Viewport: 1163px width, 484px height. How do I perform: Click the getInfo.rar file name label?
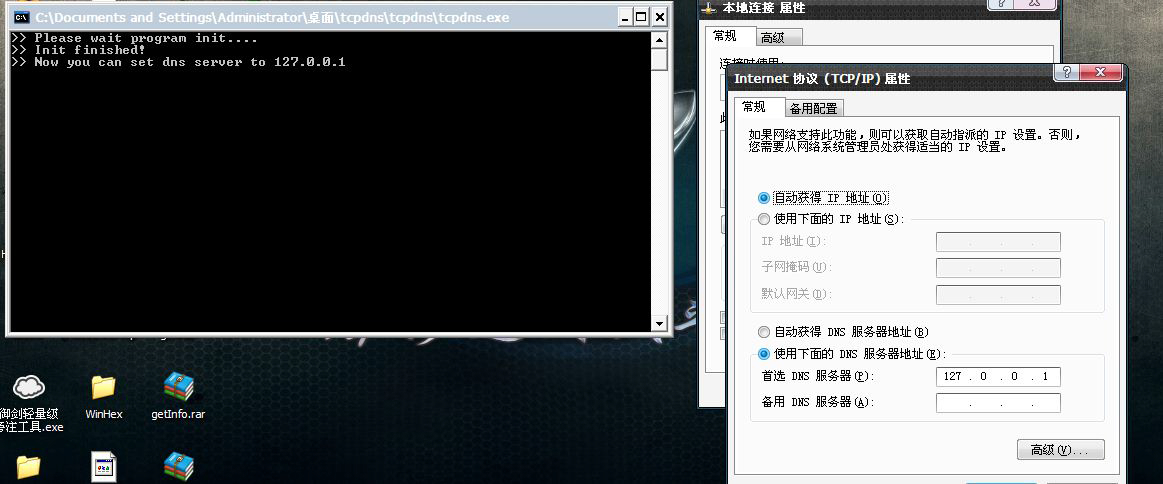pyautogui.click(x=178, y=414)
